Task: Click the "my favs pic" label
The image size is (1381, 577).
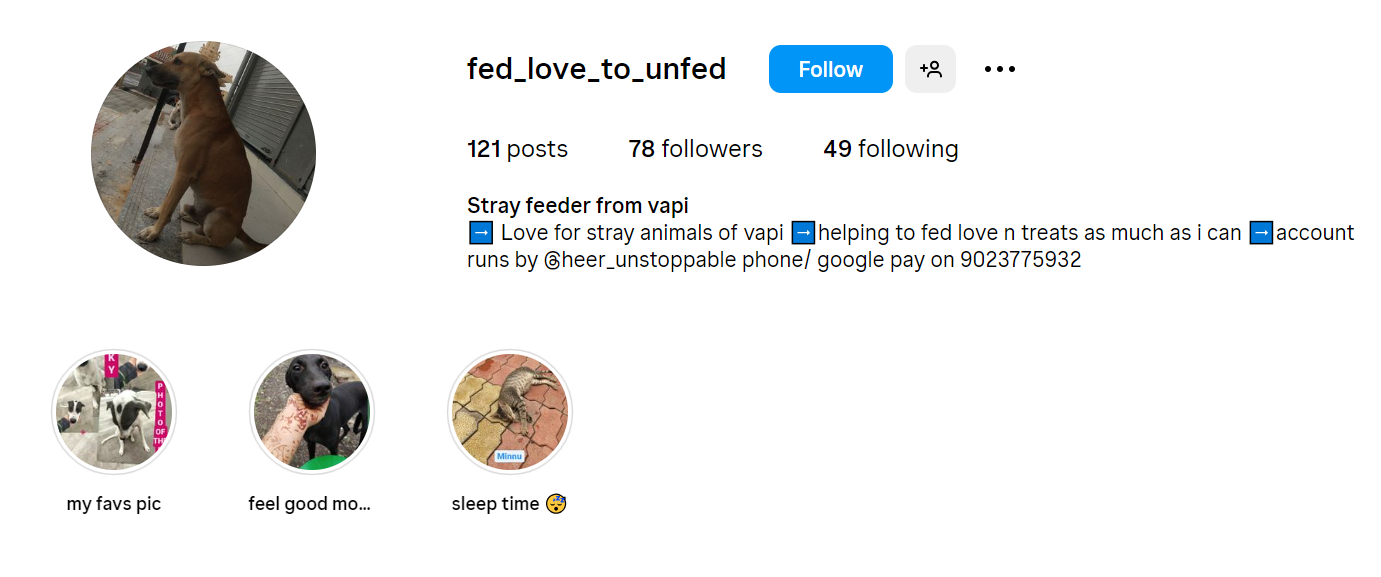Action: [x=113, y=504]
